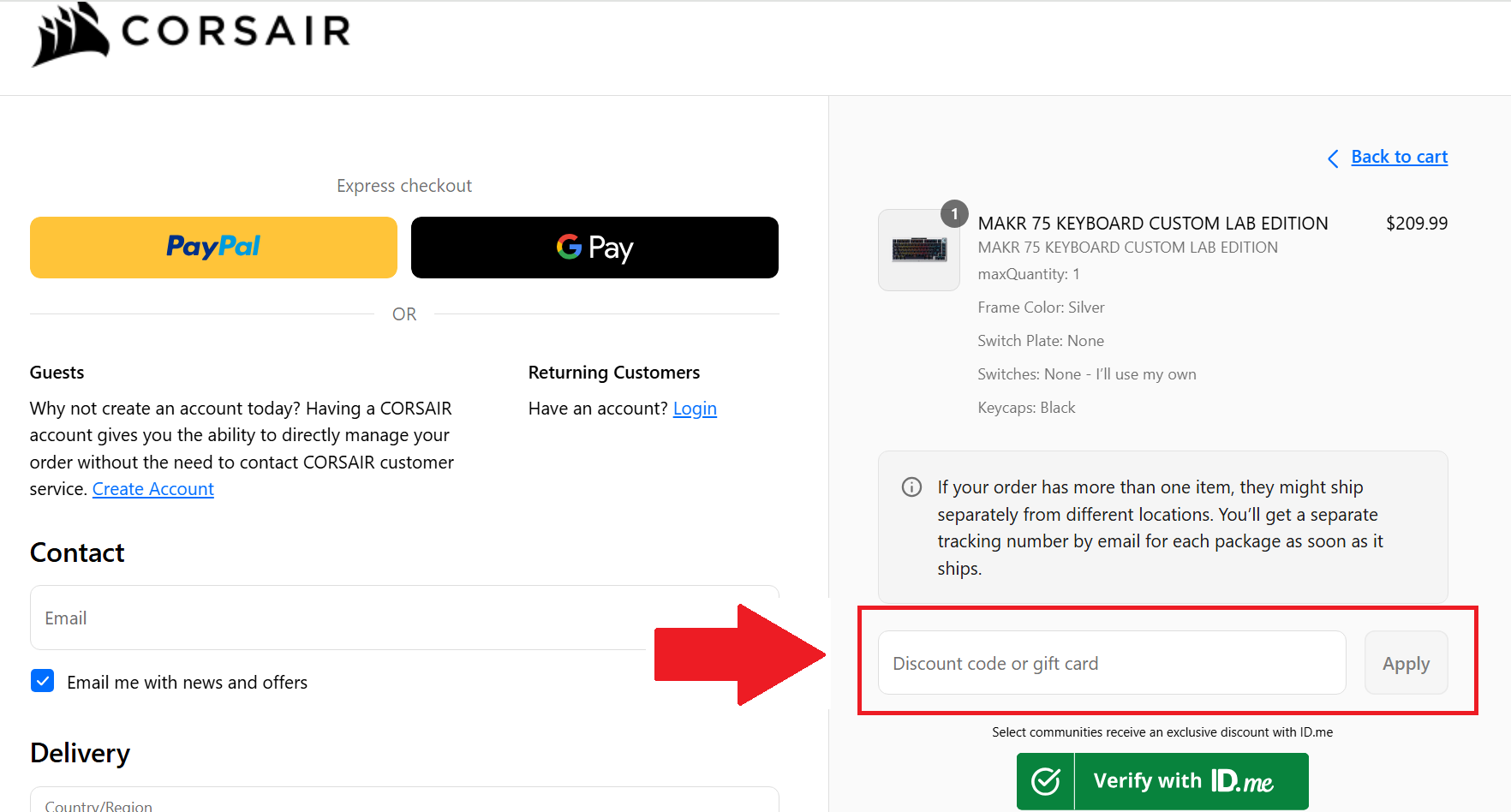This screenshot has height=812, width=1511.
Task: Click the Verify with ID.me text
Action: pos(1183,781)
